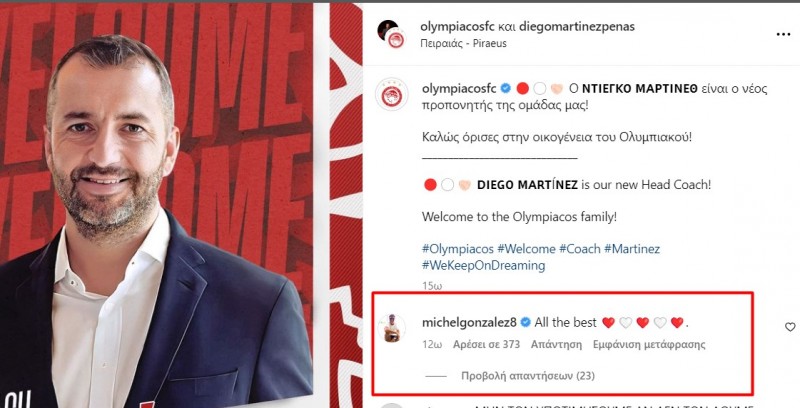Viewport: 800px width, 408px height.
Task: Open the Πειραιάς - Piraeus location link
Action: (463, 43)
